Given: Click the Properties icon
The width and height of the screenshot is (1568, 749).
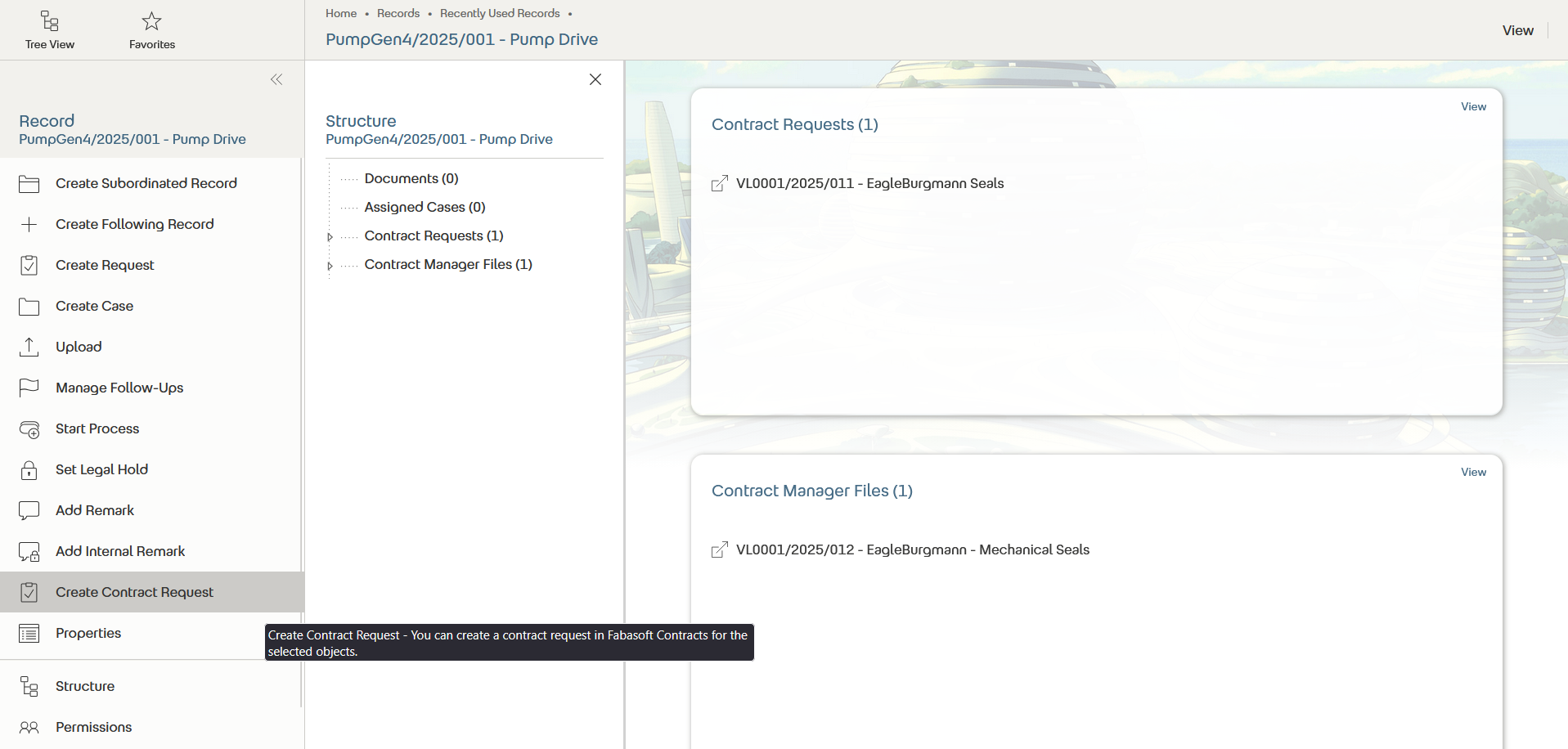Looking at the screenshot, I should (x=29, y=633).
